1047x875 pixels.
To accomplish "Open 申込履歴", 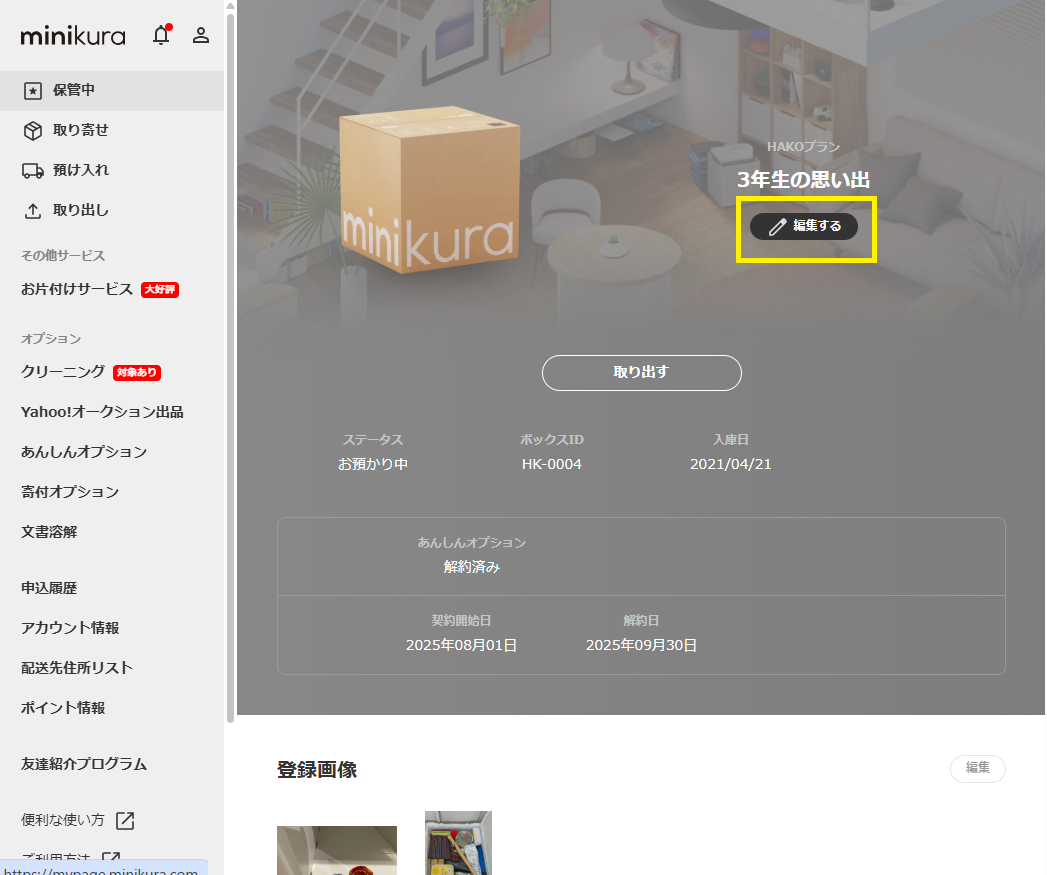I will (49, 588).
